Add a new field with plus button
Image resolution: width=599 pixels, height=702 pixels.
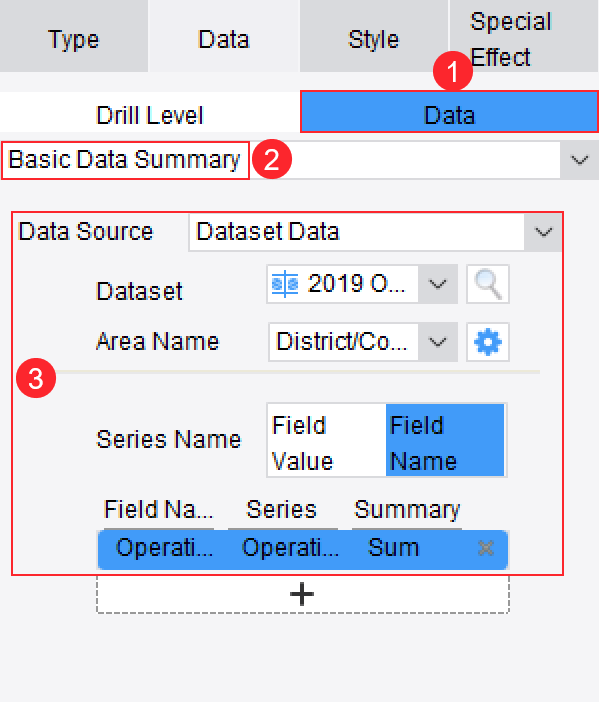(x=303, y=594)
